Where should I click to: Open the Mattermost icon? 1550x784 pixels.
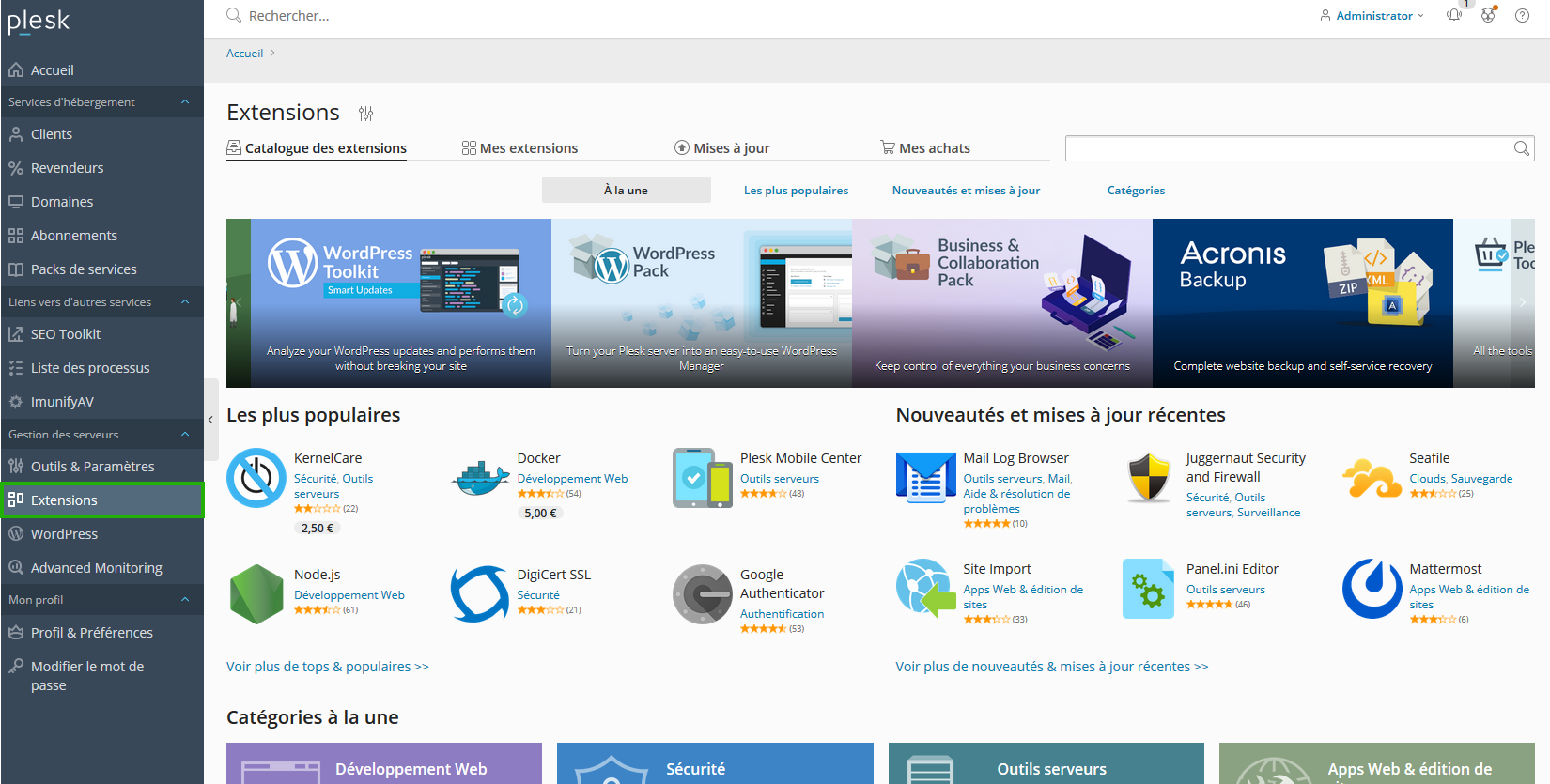pyautogui.click(x=1372, y=589)
